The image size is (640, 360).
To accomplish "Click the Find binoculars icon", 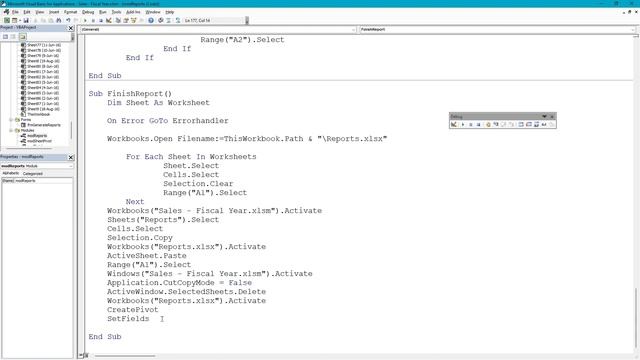I will coord(59,20).
